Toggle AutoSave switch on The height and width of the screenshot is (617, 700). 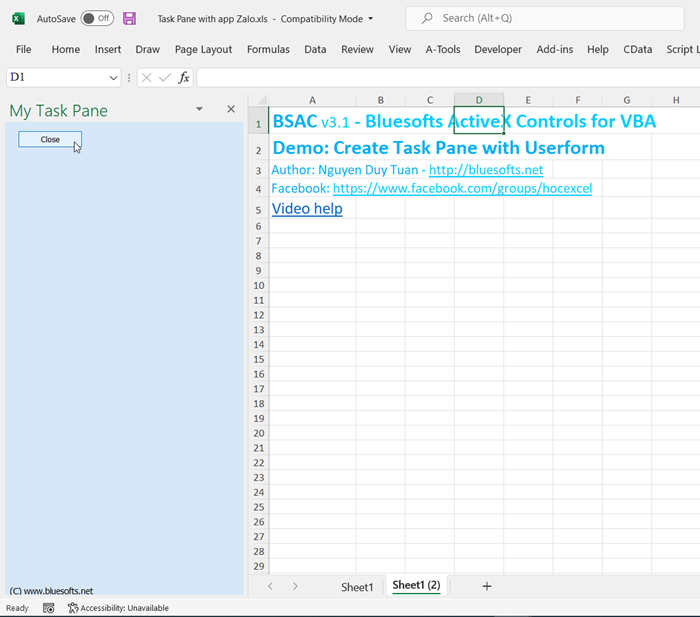(97, 18)
